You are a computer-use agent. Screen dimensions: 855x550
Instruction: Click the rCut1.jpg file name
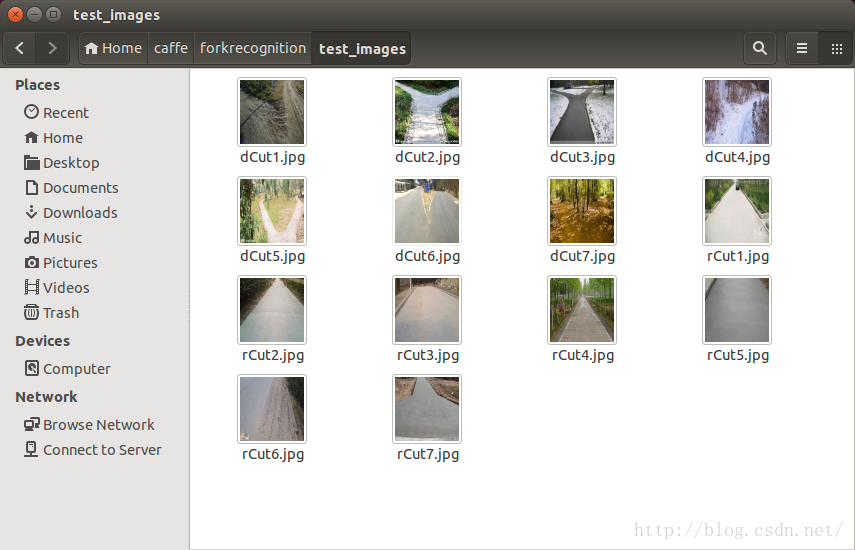(738, 257)
